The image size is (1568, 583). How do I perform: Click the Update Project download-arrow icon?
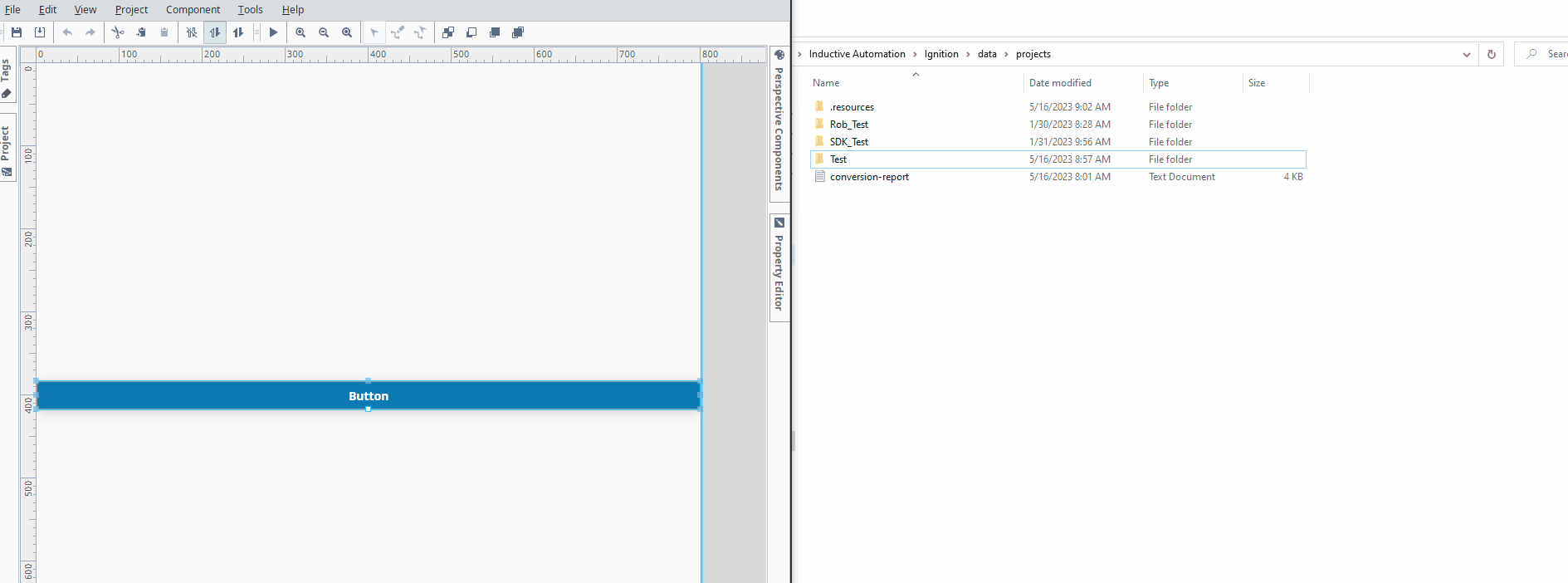tap(40, 32)
